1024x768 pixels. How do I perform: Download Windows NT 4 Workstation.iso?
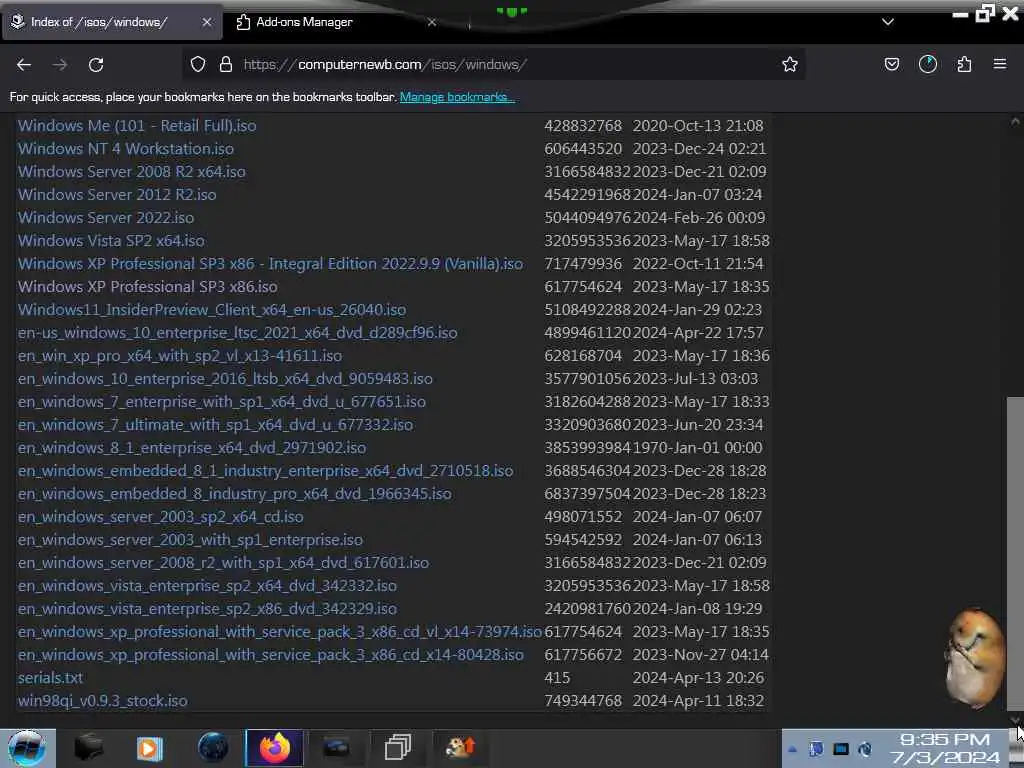125,149
